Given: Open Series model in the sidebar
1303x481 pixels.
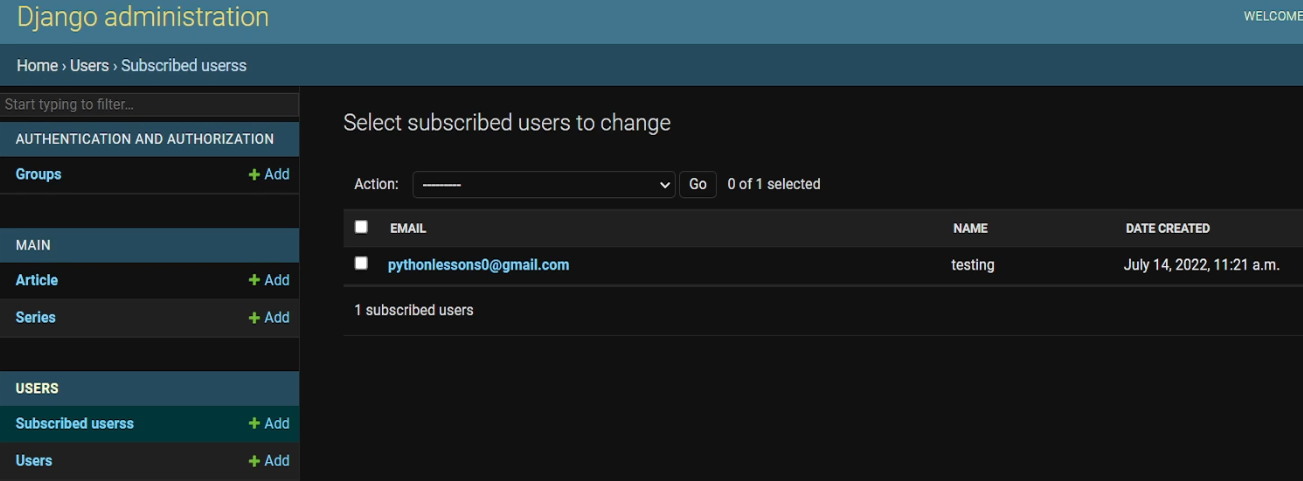Looking at the screenshot, I should tap(35, 317).
